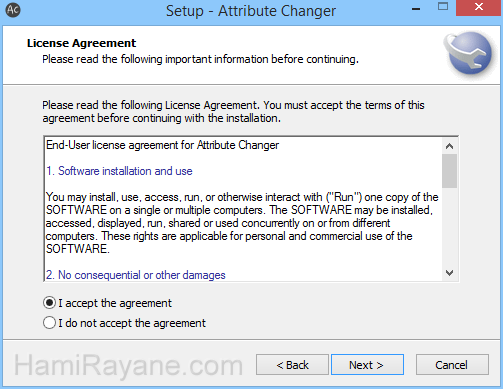The height and width of the screenshot is (389, 503).
Task: Cancel the setup wizard
Action: [x=452, y=365]
